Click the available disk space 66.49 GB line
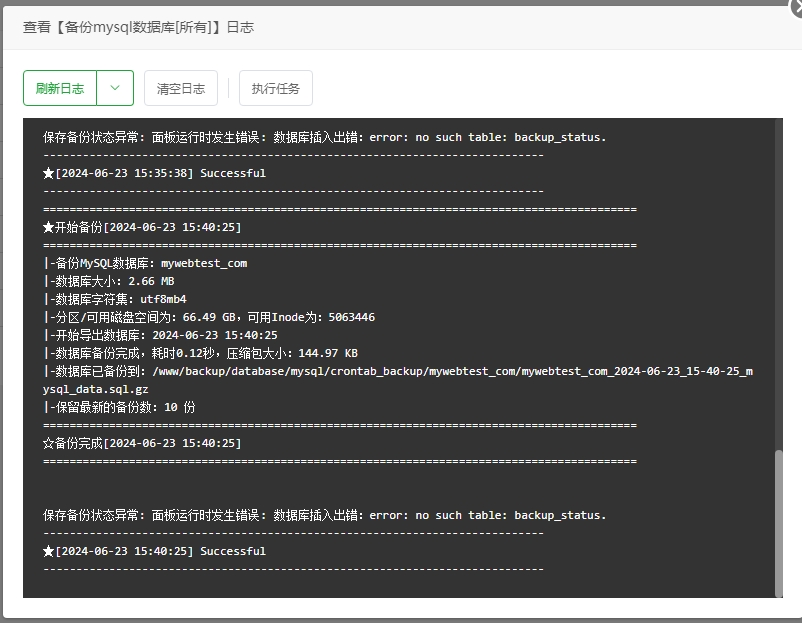The height and width of the screenshot is (623, 802). 209,317
